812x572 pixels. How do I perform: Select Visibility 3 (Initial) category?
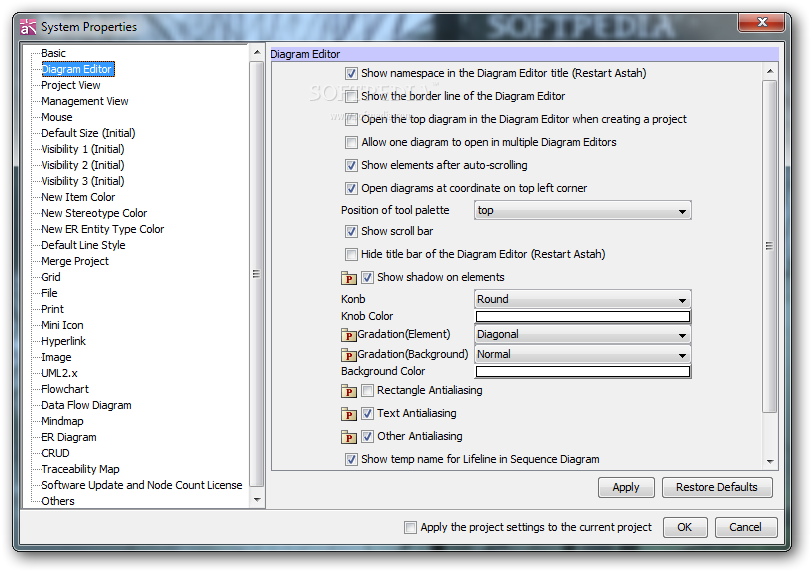[83, 182]
